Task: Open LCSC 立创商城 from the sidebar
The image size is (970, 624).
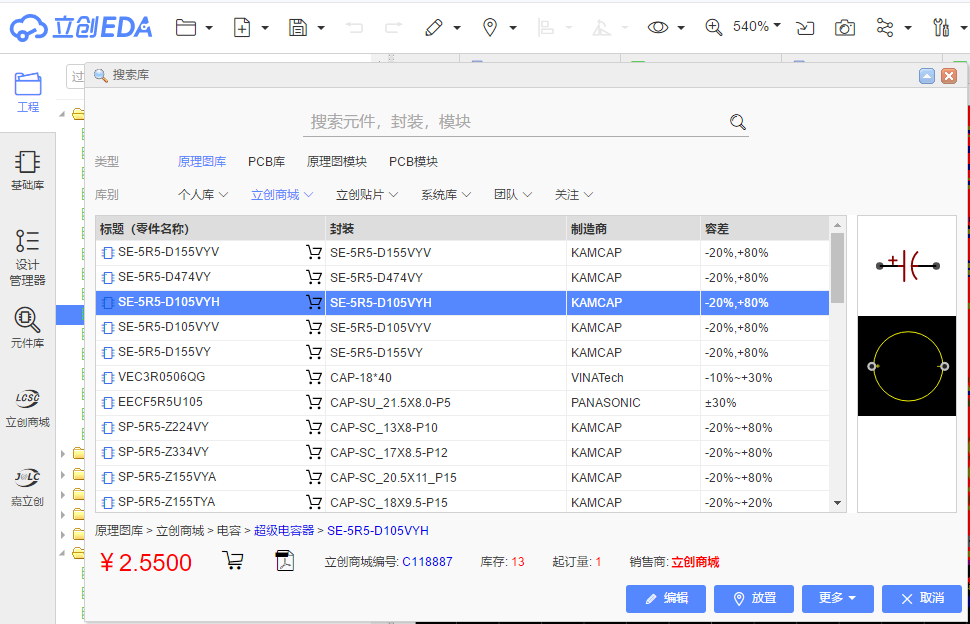Action: [x=28, y=405]
